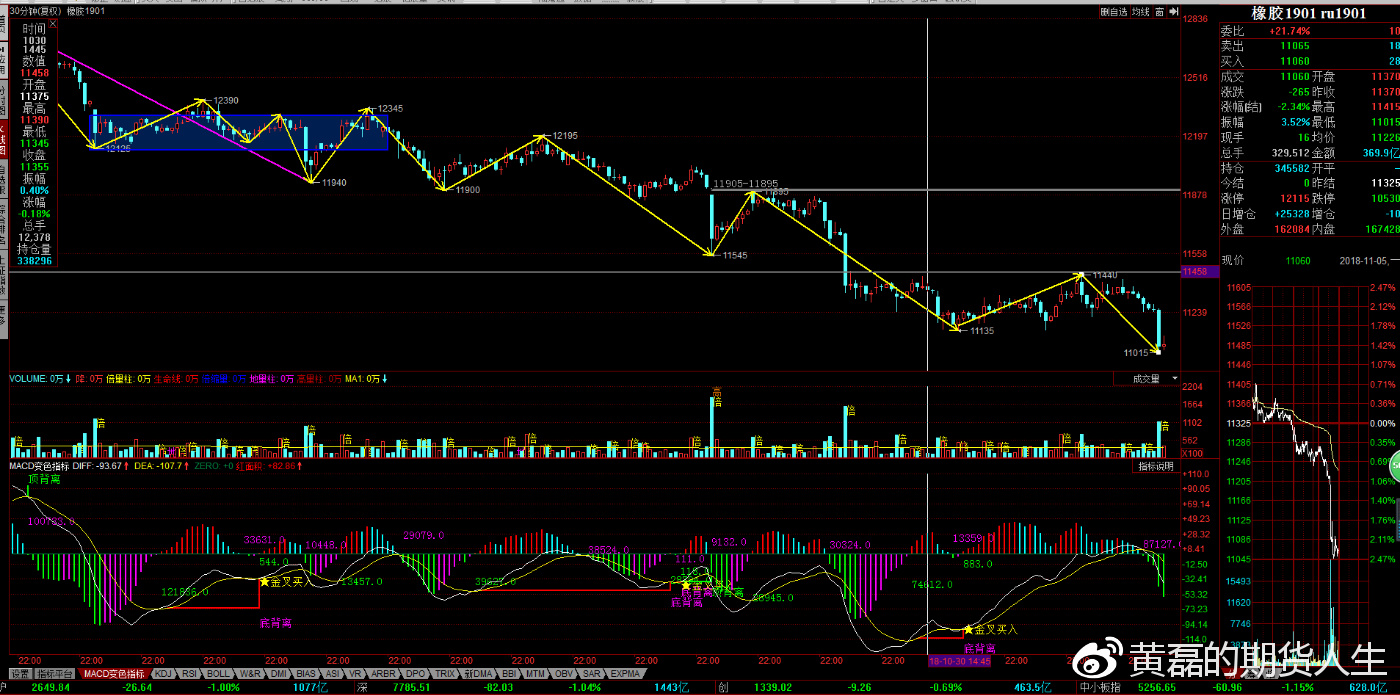
Task: Switch to the VR indicator tab
Action: [356, 674]
